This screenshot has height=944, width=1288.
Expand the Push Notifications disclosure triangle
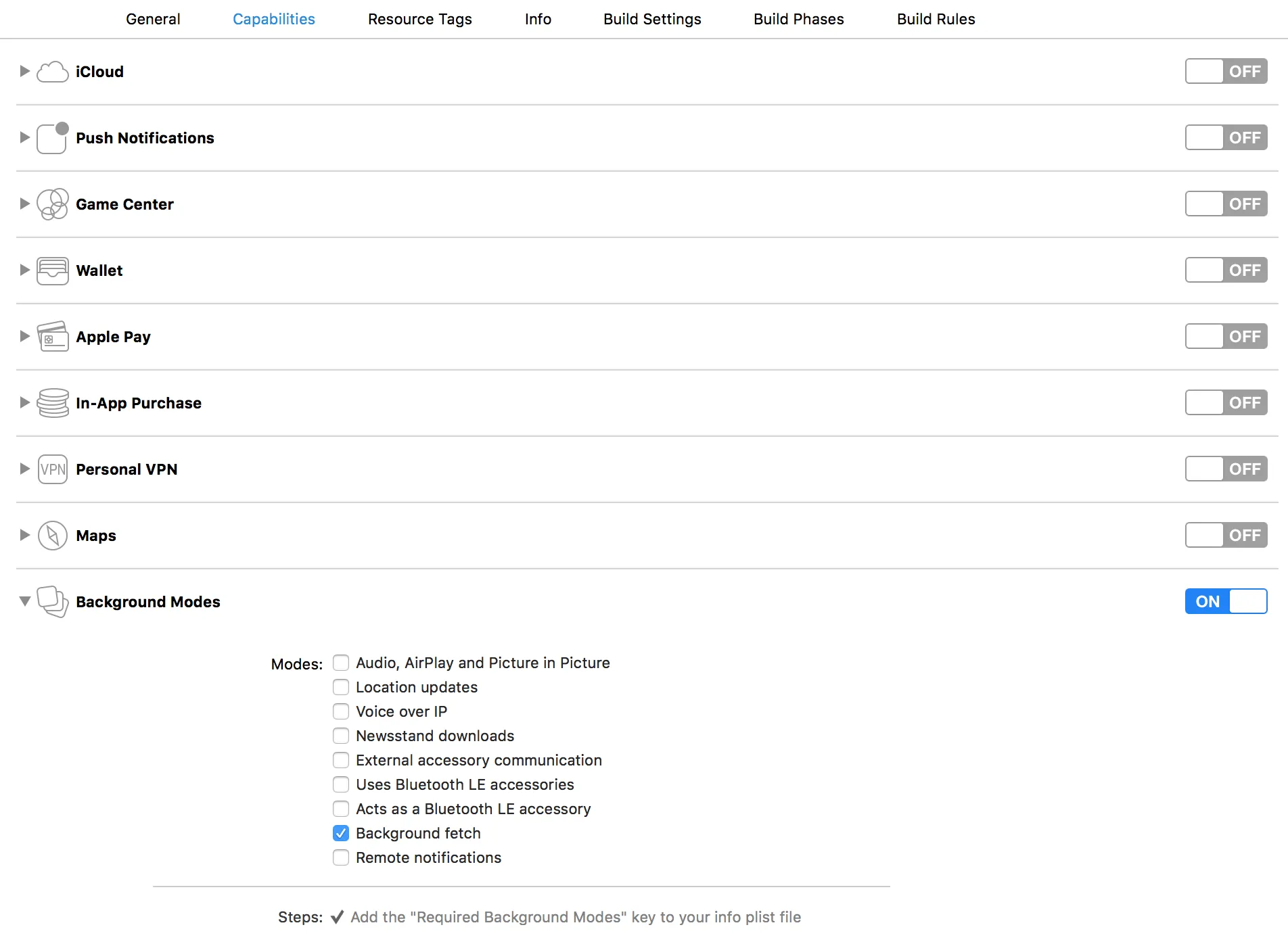point(25,137)
